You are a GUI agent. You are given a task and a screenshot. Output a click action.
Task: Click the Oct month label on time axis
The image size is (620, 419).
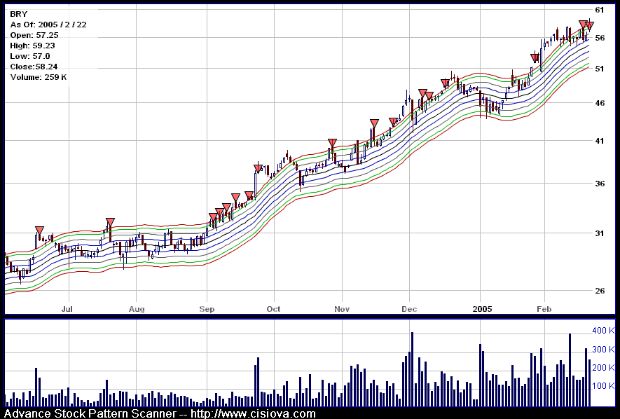274,308
